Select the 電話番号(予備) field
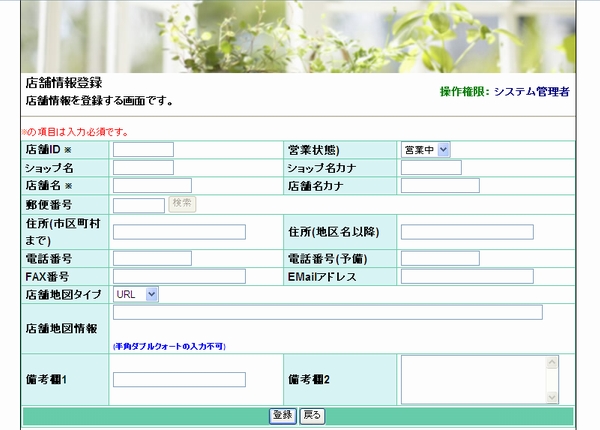The height and width of the screenshot is (430, 600). pyautogui.click(x=440, y=258)
